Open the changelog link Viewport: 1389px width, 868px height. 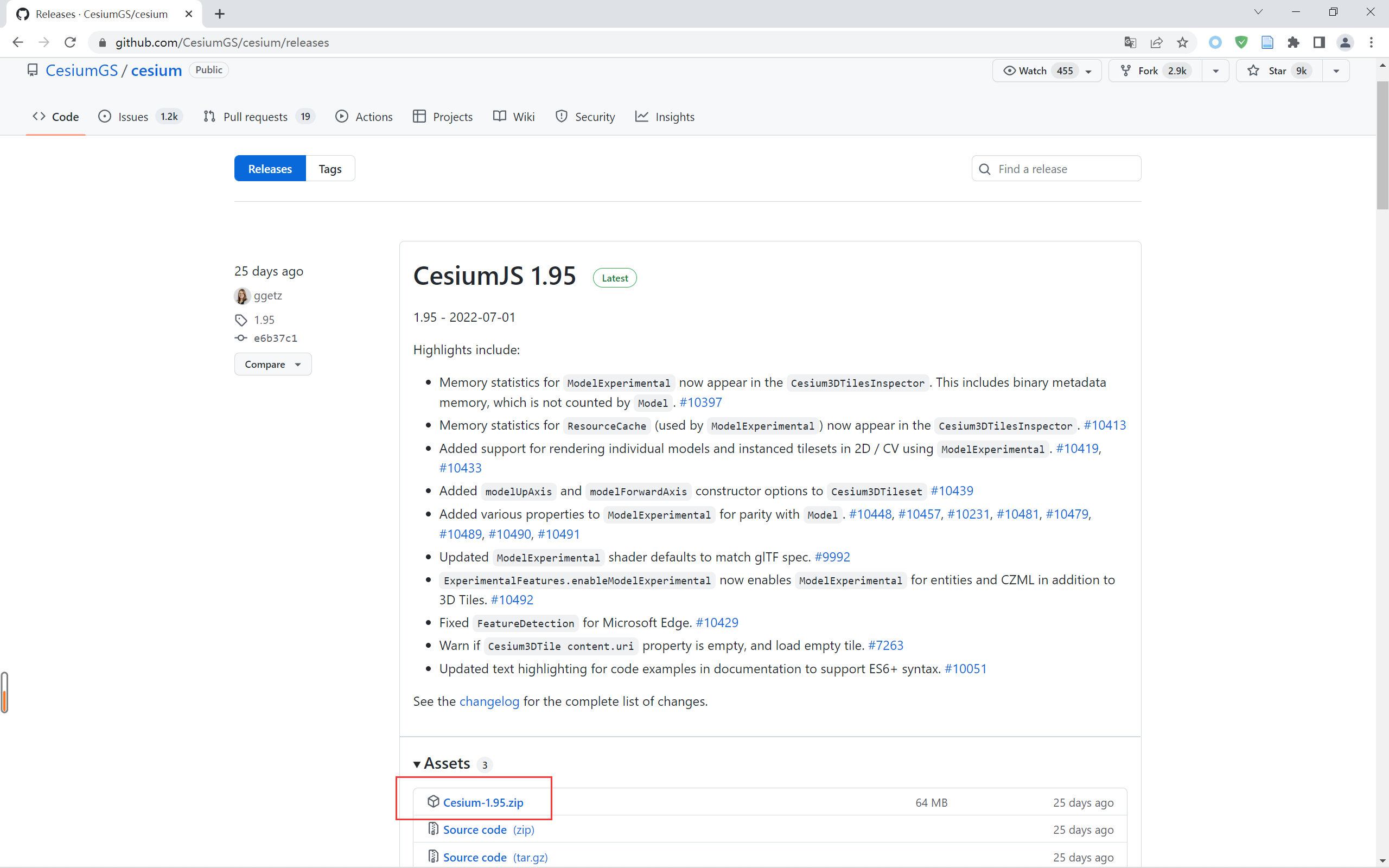488,701
